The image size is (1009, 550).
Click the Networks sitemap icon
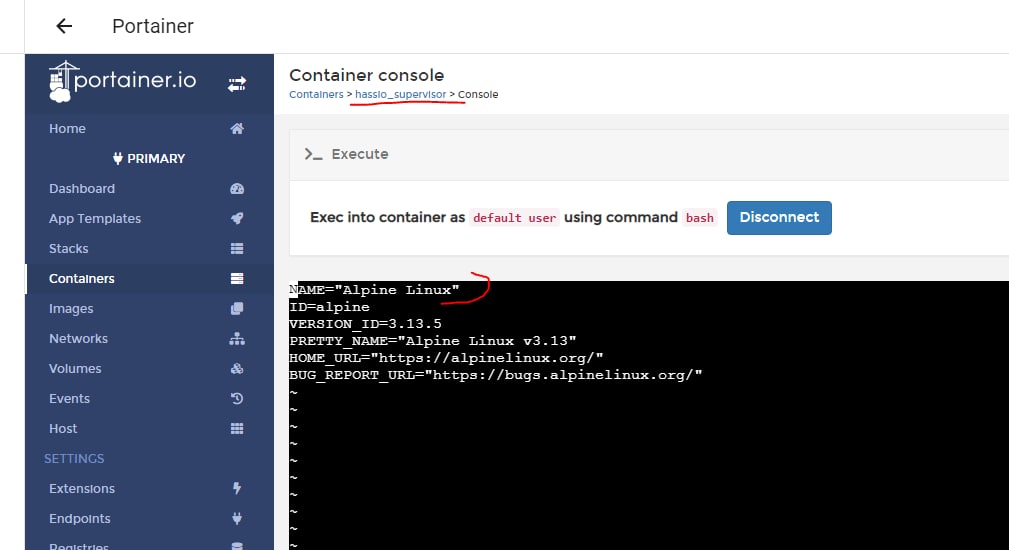click(x=237, y=338)
